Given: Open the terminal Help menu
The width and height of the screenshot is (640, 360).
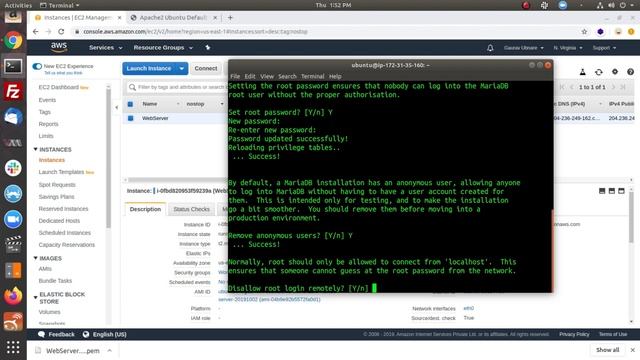Looking at the screenshot, I should (335, 76).
